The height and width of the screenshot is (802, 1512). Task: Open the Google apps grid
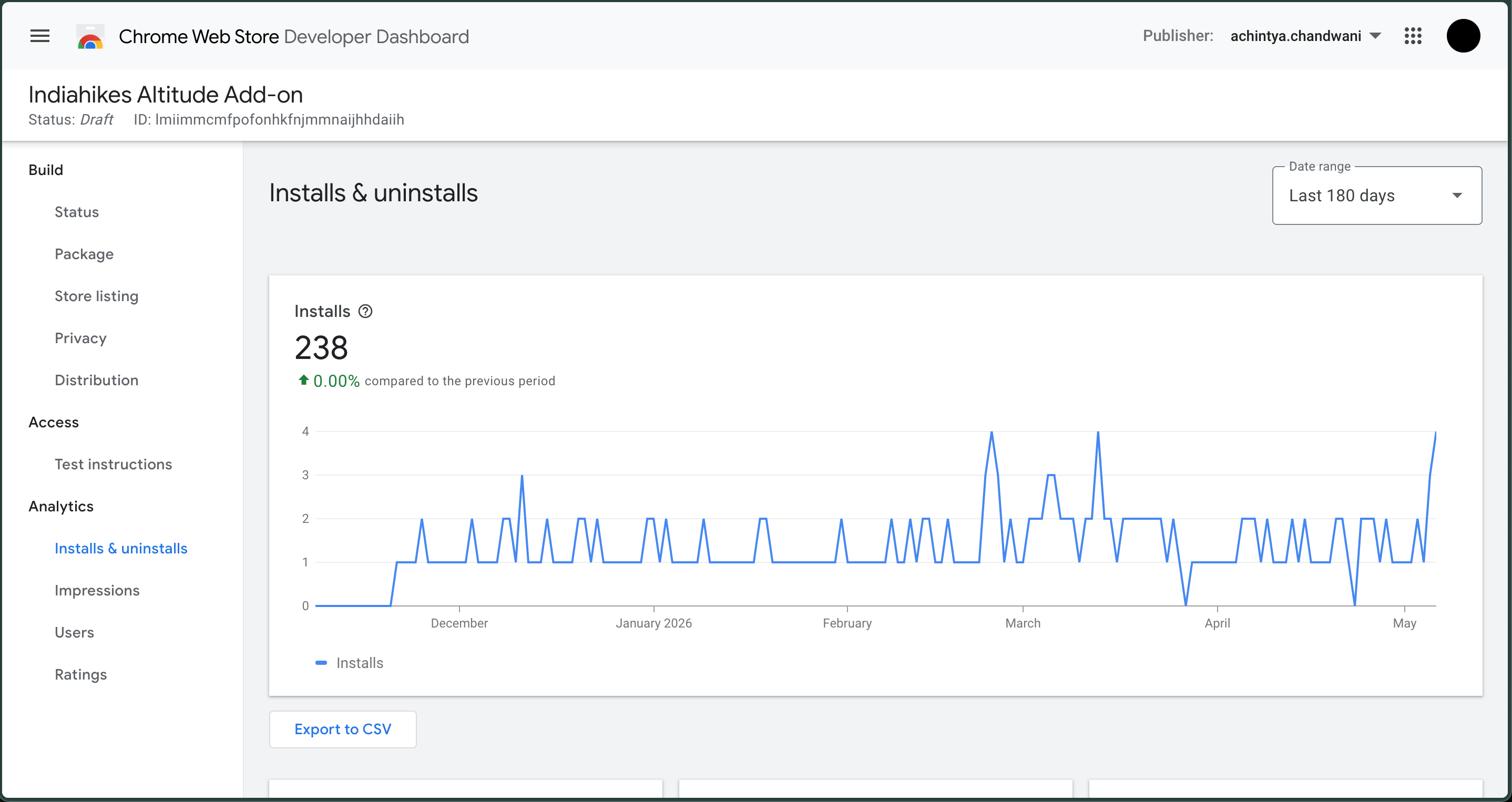point(1413,36)
